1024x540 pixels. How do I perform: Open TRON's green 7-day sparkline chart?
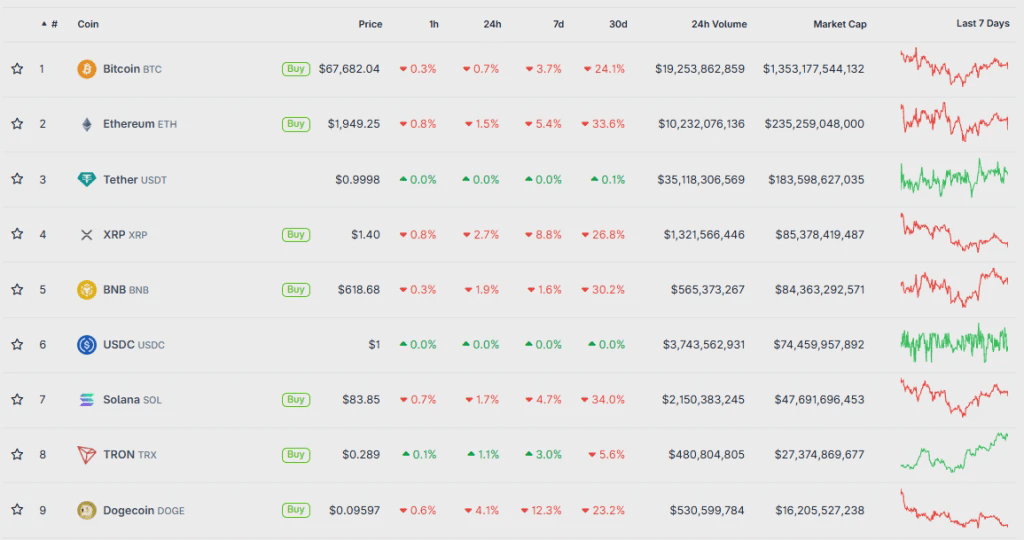954,452
